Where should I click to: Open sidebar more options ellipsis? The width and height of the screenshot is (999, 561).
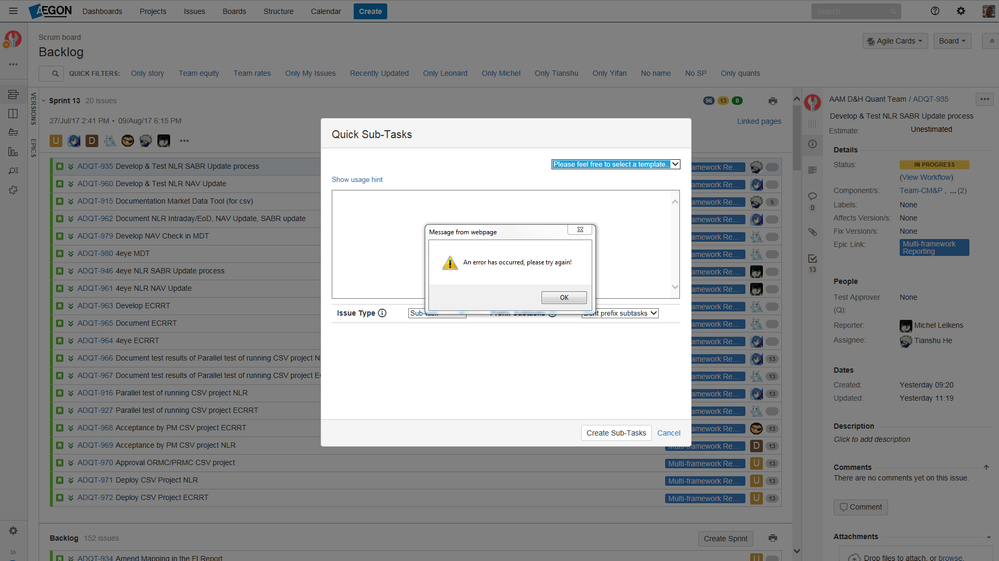(13, 64)
